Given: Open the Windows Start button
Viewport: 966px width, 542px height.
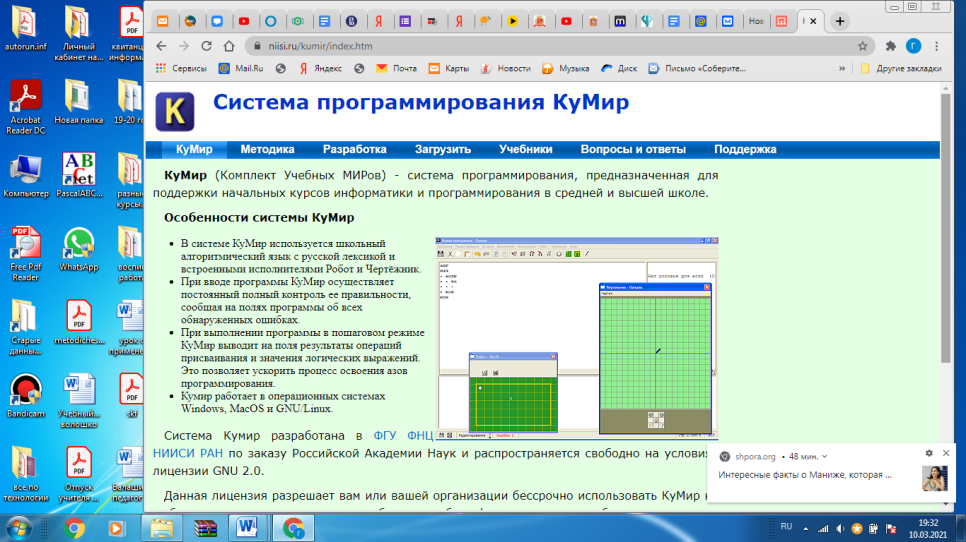Looking at the screenshot, I should [x=18, y=528].
